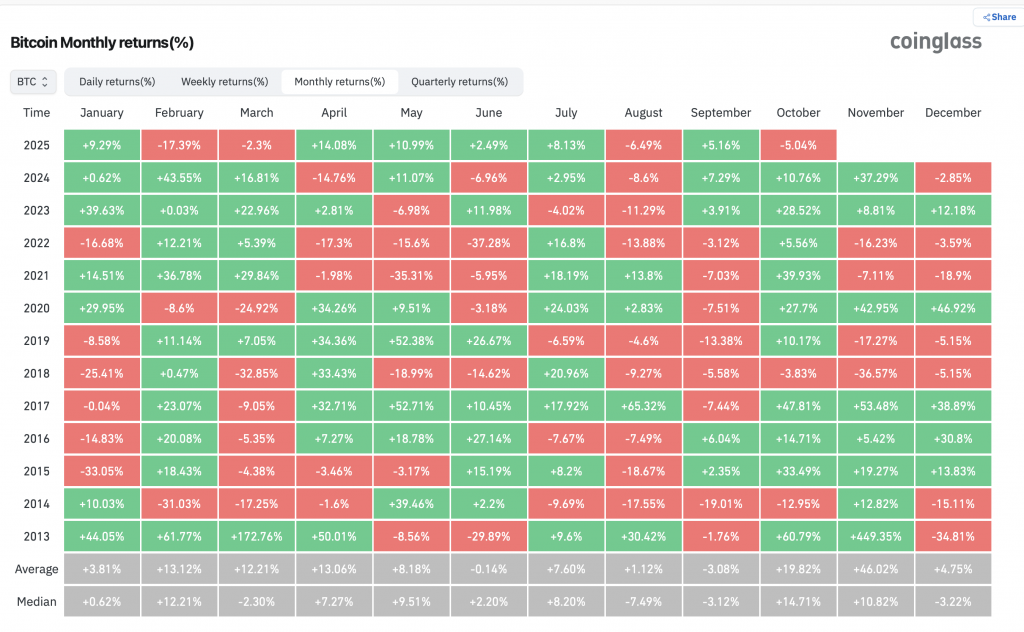The image size is (1024, 632).
Task: Click the Time column header
Action: coord(37,113)
